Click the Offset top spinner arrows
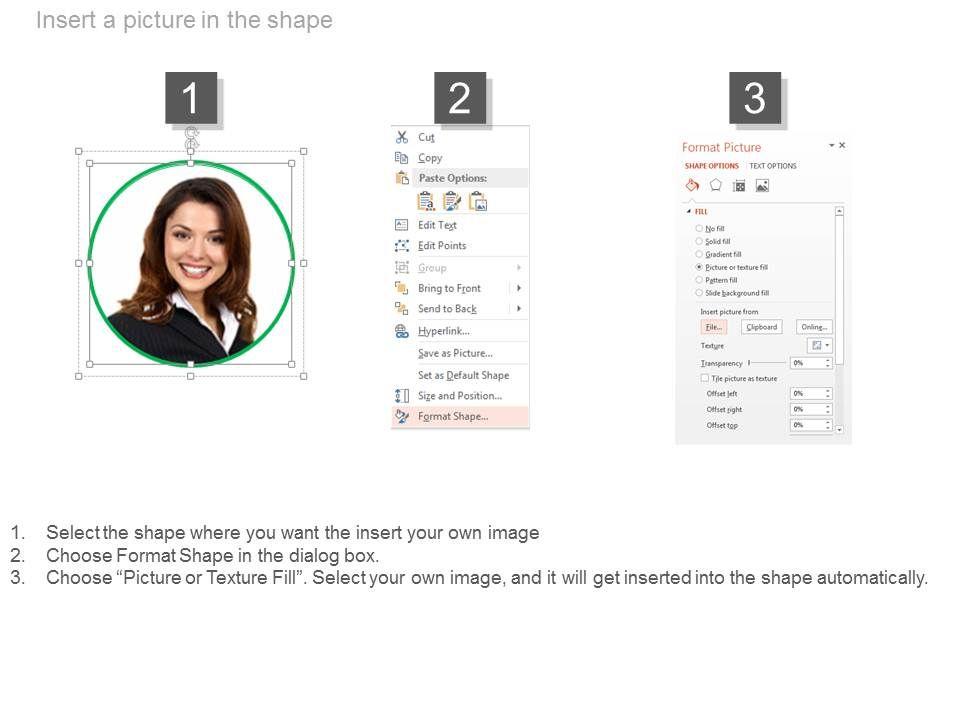 click(x=828, y=425)
